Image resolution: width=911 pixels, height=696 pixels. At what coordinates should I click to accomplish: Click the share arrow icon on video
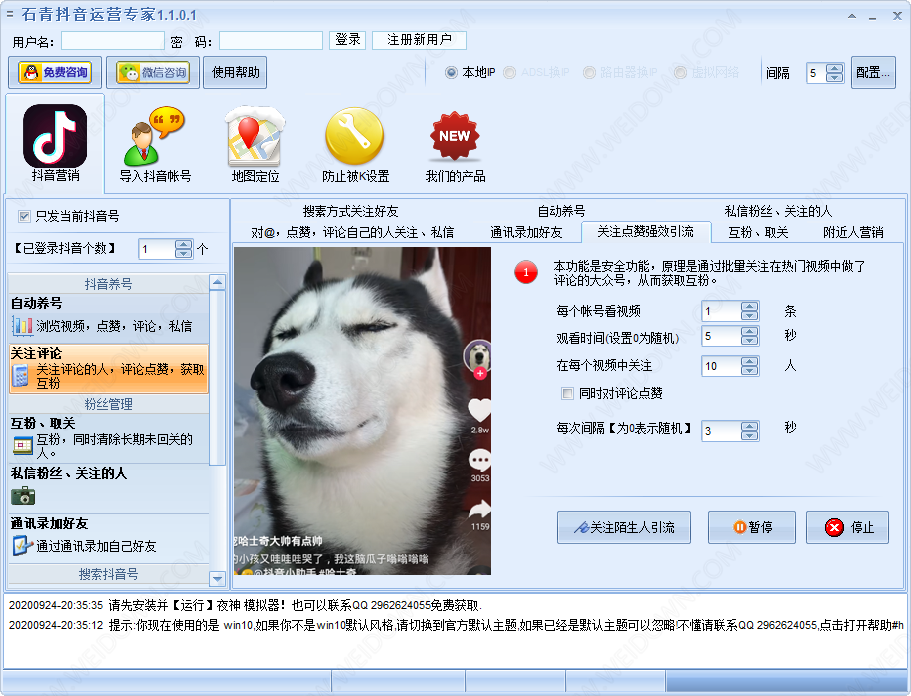point(480,509)
